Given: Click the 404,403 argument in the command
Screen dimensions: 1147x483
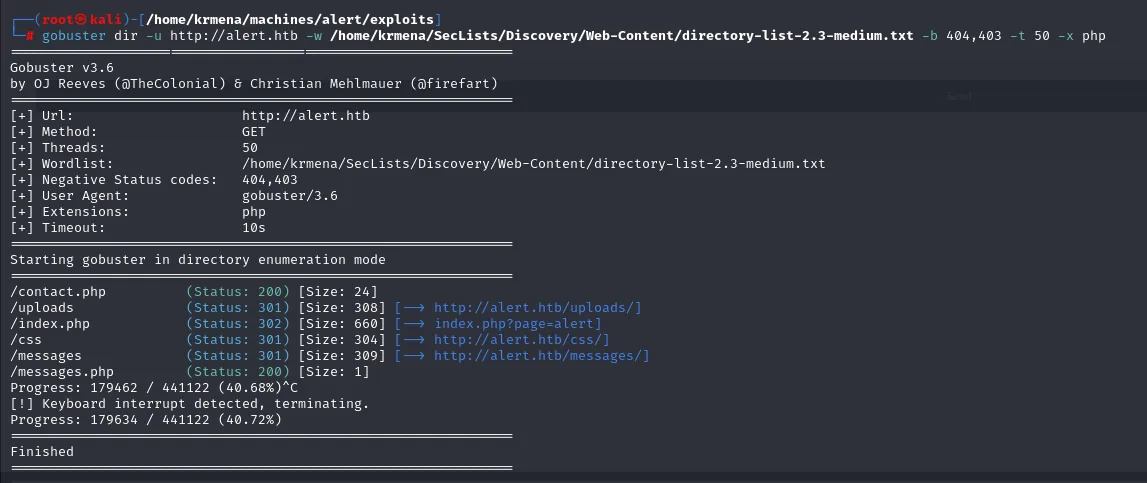Looking at the screenshot, I should pyautogui.click(x=974, y=35).
